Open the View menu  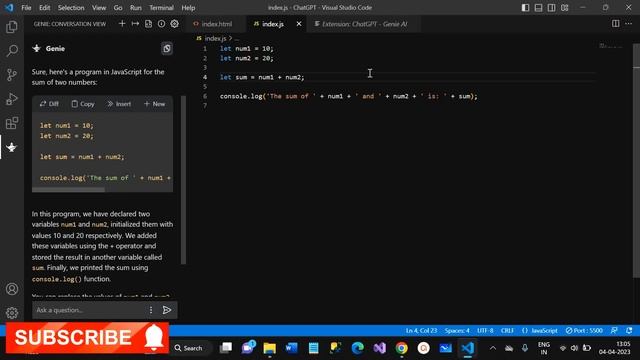[x=99, y=8]
